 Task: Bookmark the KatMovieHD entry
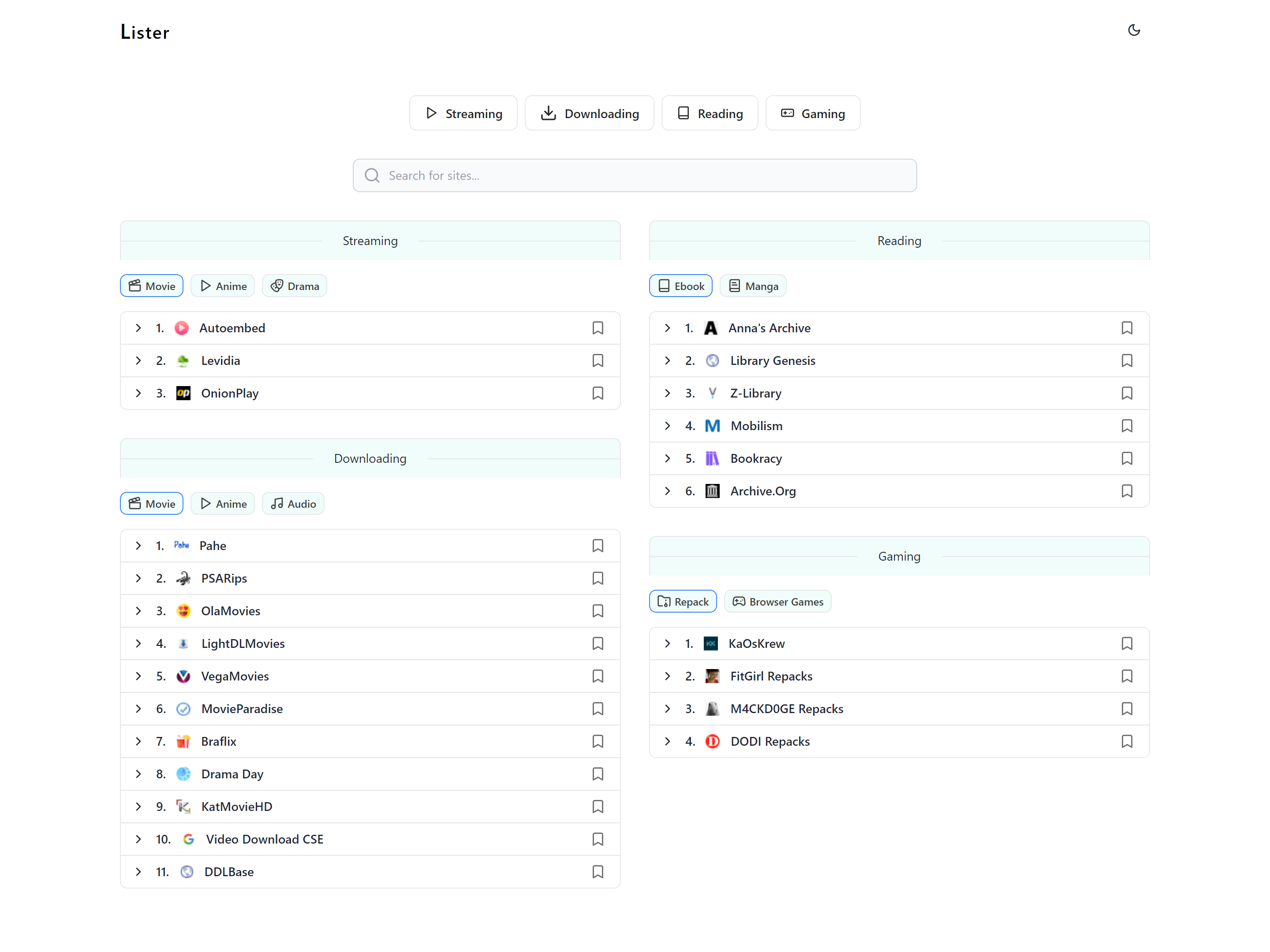click(x=598, y=807)
